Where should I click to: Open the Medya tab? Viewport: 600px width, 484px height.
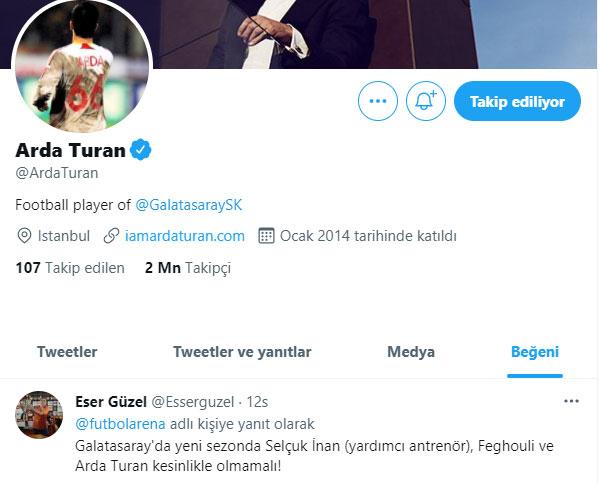411,352
